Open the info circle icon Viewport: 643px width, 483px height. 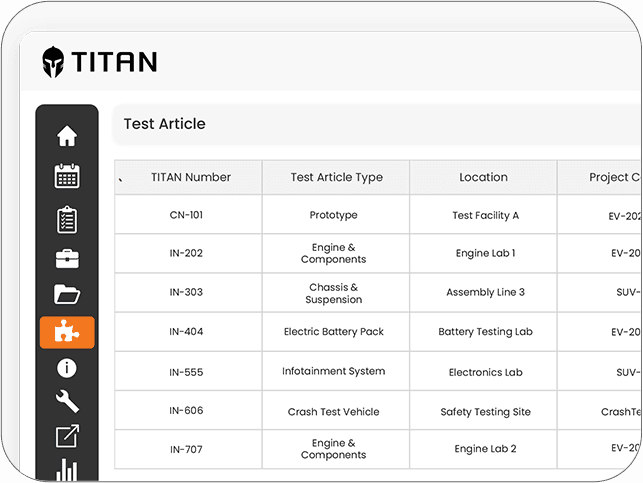click(66, 368)
